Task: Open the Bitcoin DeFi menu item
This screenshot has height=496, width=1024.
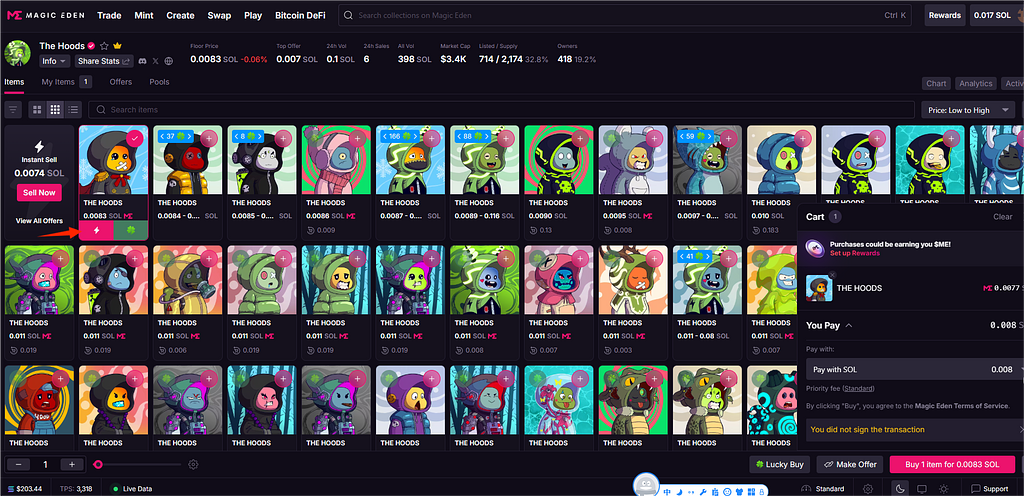Action: point(302,15)
